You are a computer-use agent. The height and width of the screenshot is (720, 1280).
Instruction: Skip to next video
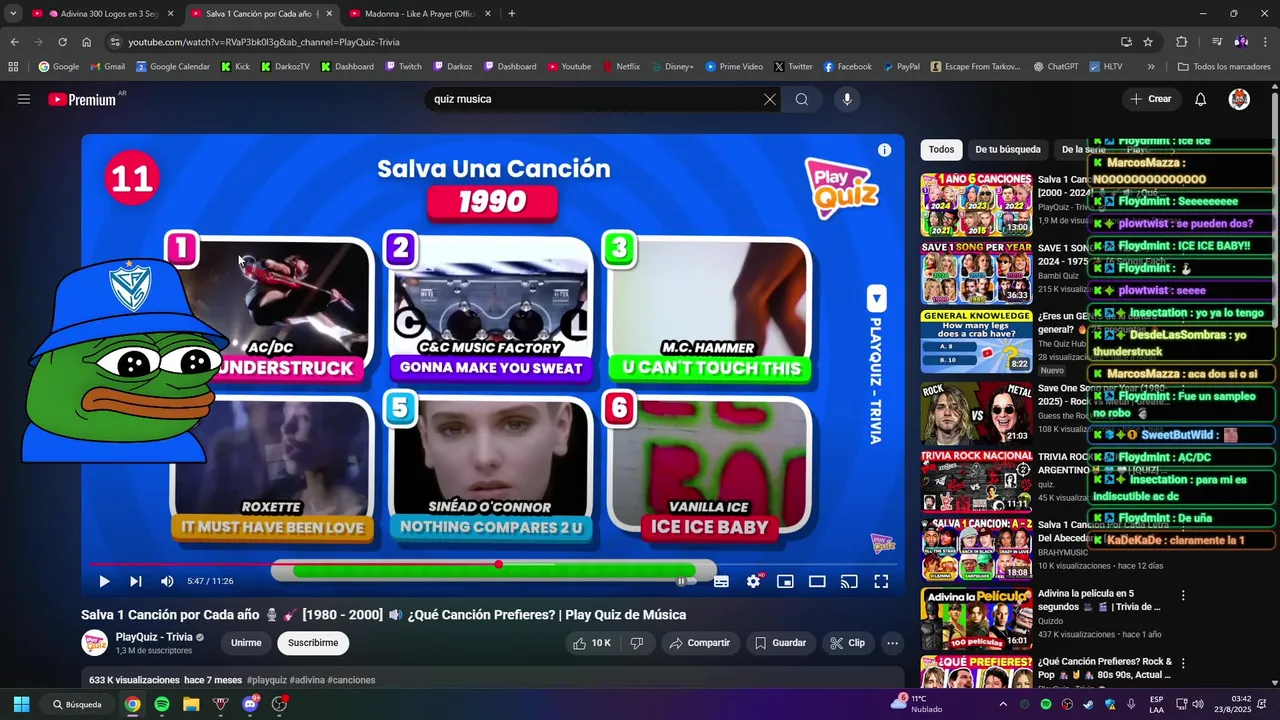coord(135,581)
